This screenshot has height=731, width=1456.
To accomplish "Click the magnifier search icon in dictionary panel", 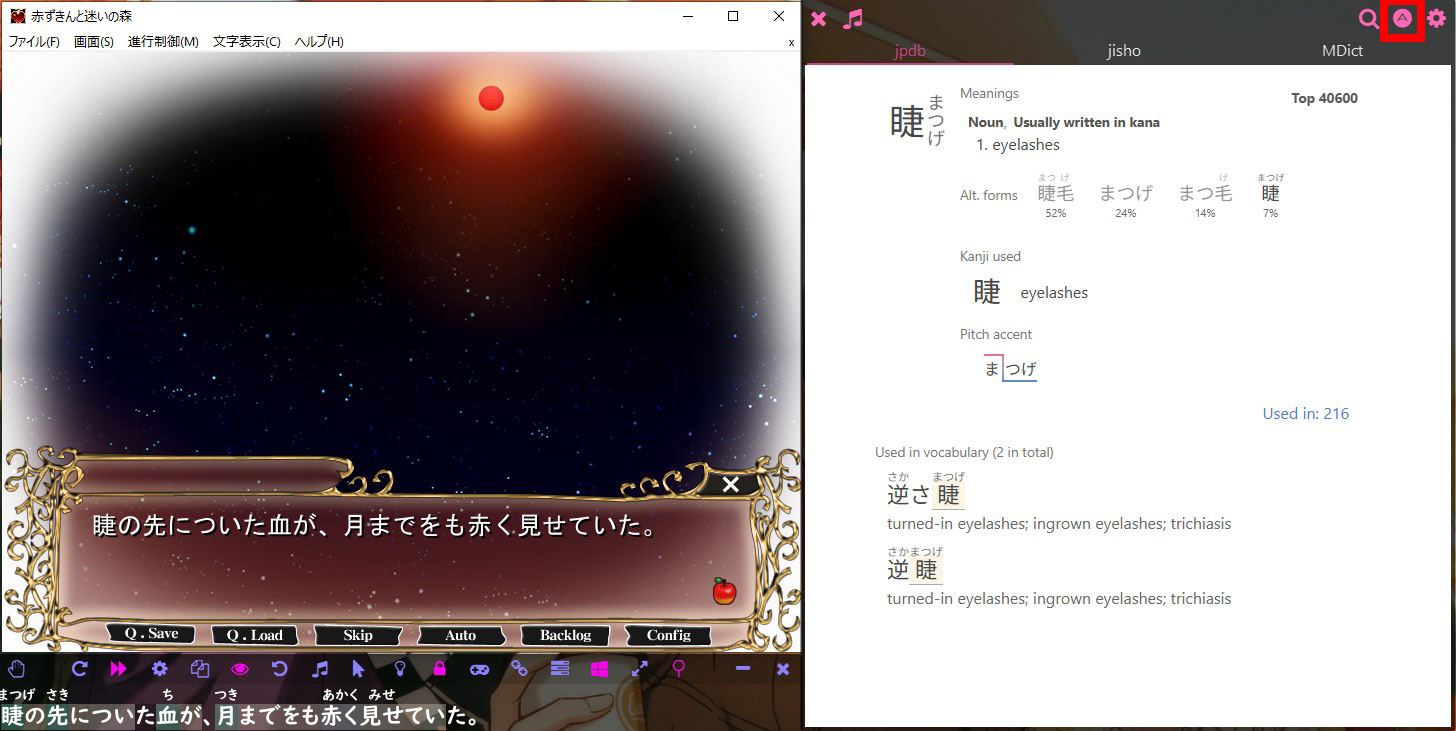I will pyautogui.click(x=1368, y=18).
